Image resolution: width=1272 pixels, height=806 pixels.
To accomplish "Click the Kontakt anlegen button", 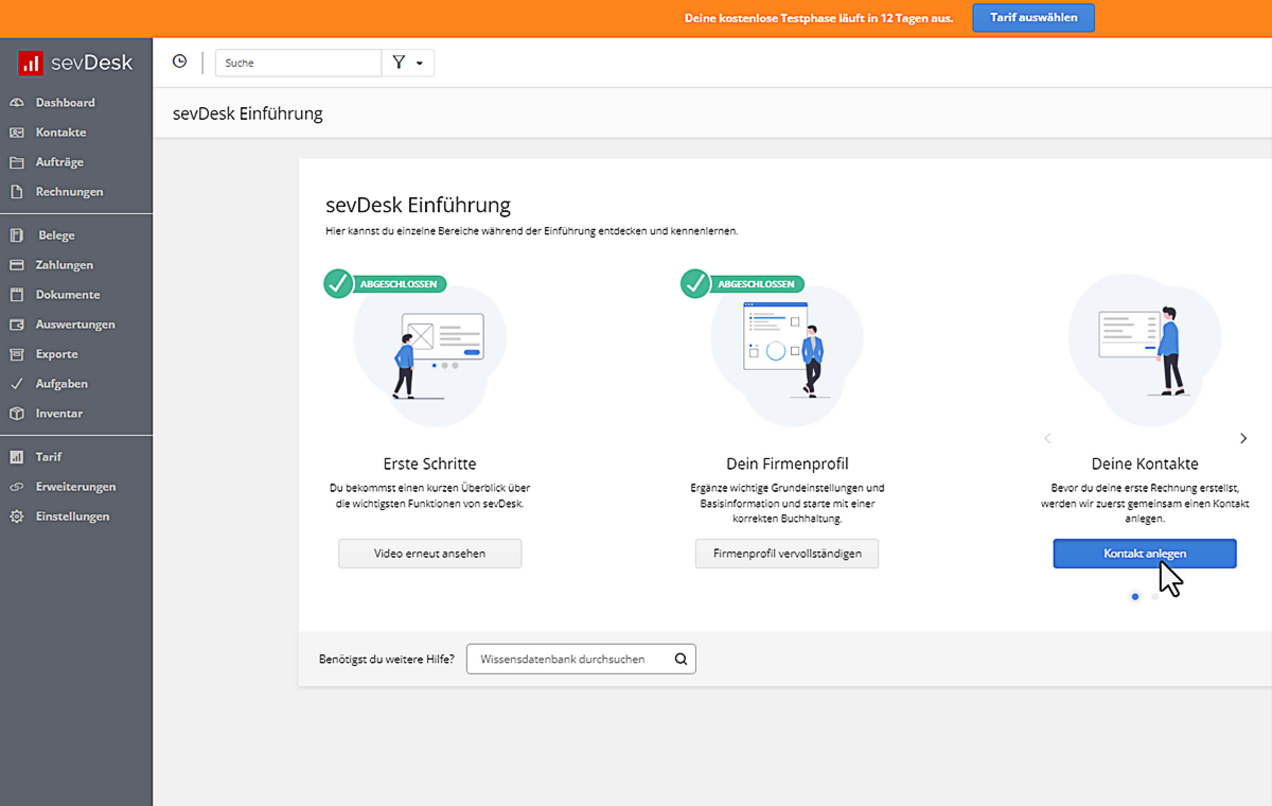I will [1144, 553].
